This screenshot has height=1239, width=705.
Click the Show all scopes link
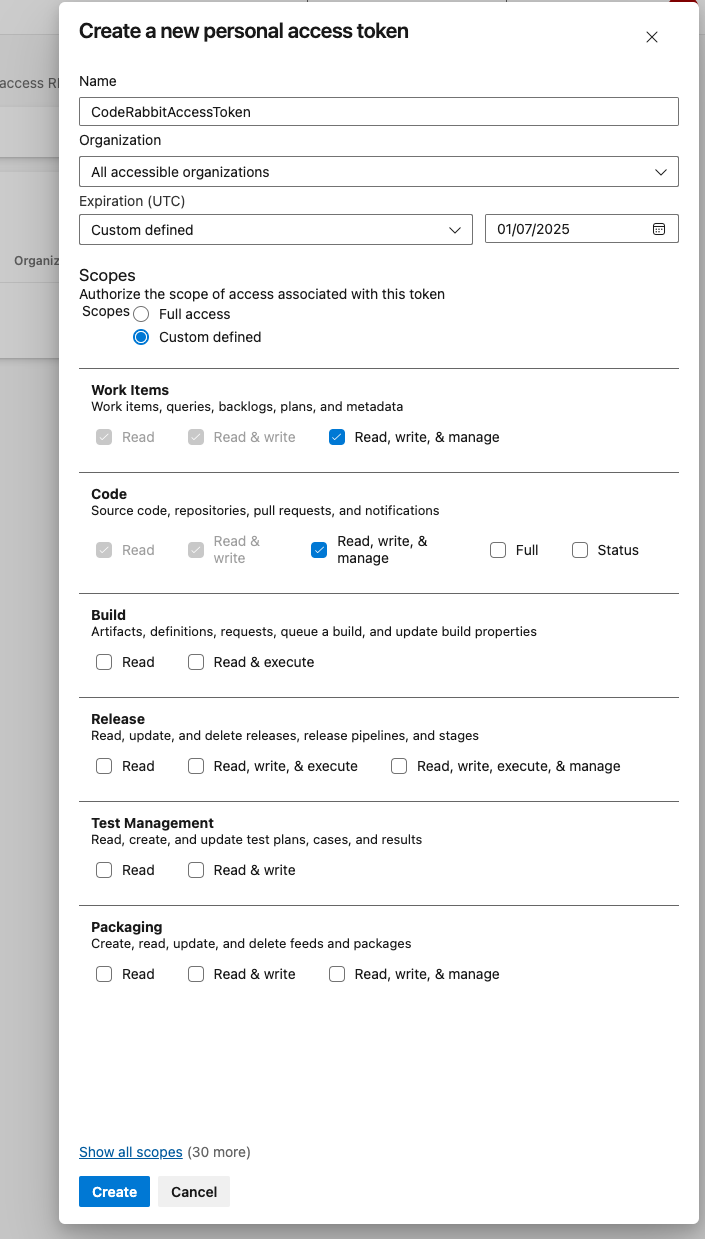tap(130, 1152)
